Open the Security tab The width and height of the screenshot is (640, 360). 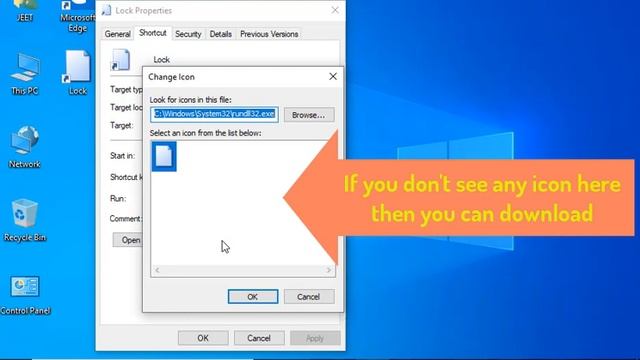188,34
